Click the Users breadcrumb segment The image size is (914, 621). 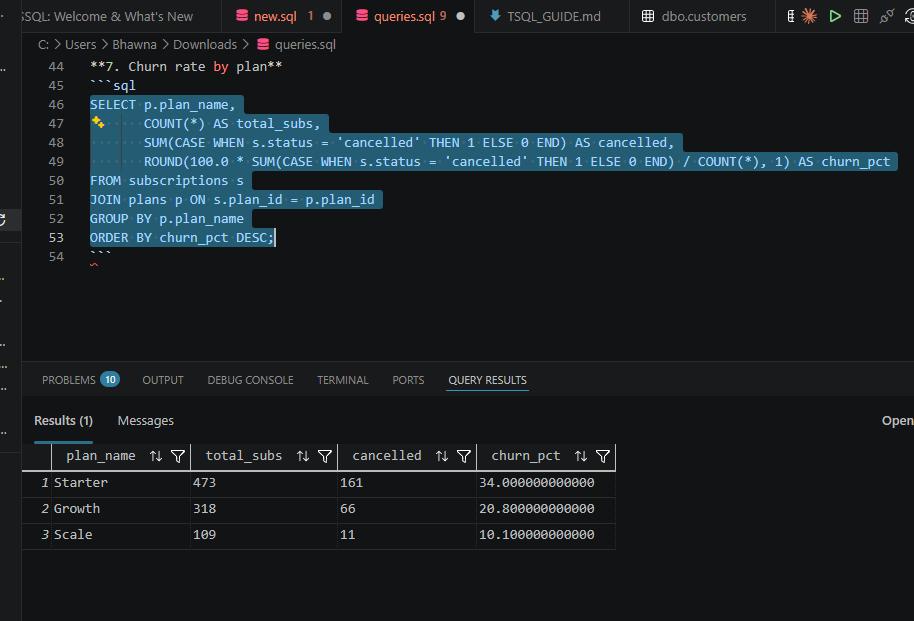coord(80,44)
